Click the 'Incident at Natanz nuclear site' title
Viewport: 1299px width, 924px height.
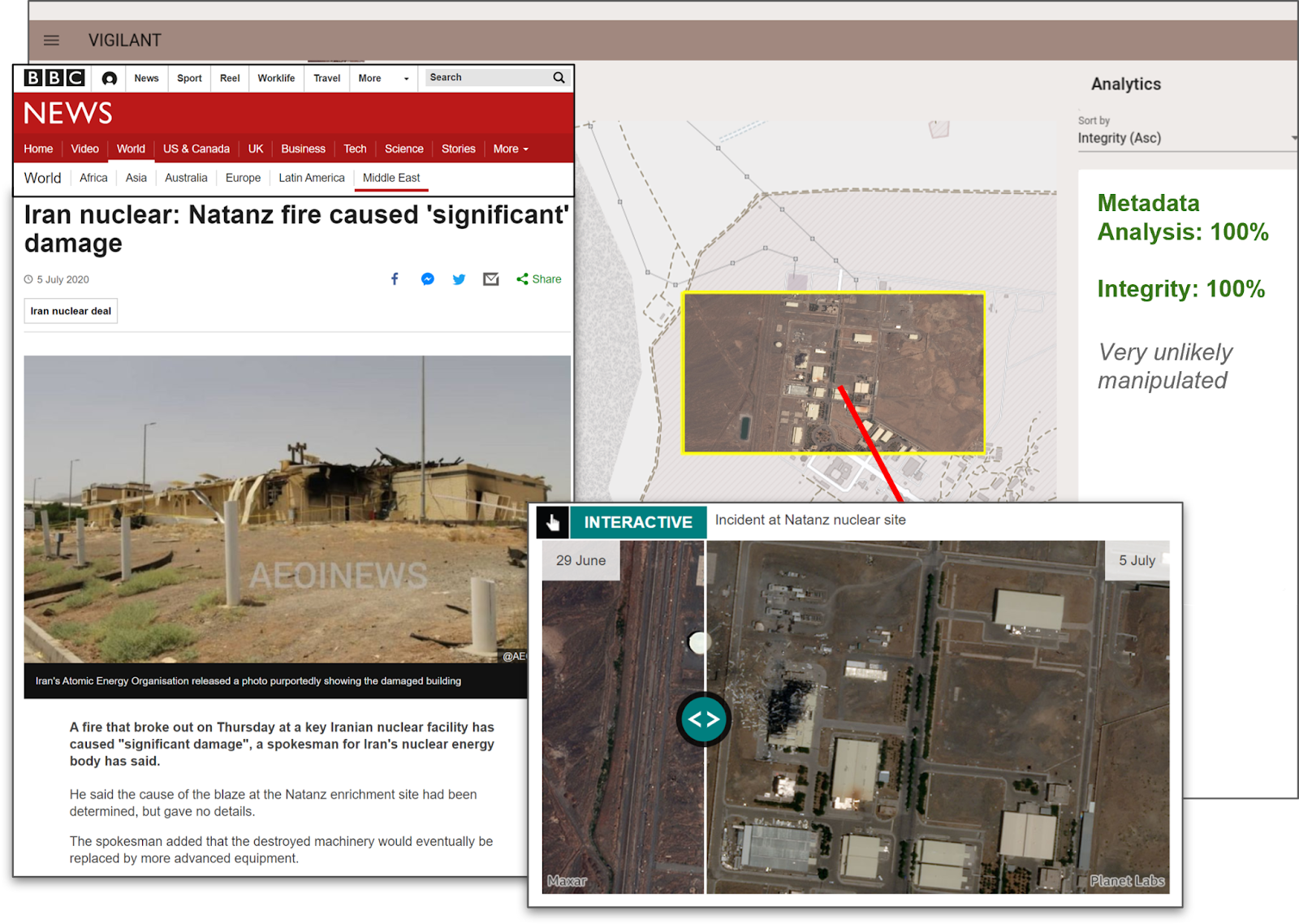(810, 520)
